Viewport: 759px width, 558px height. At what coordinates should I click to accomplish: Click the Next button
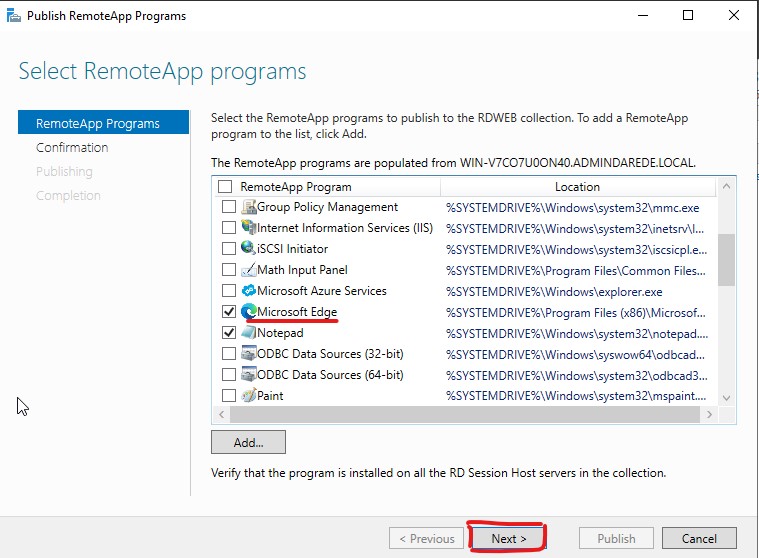coord(509,538)
